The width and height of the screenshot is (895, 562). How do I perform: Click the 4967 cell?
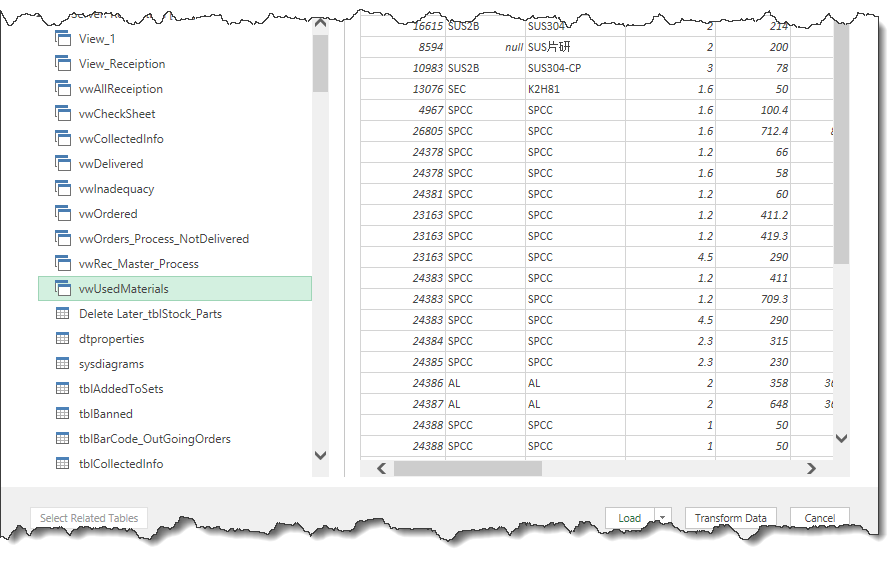403,110
